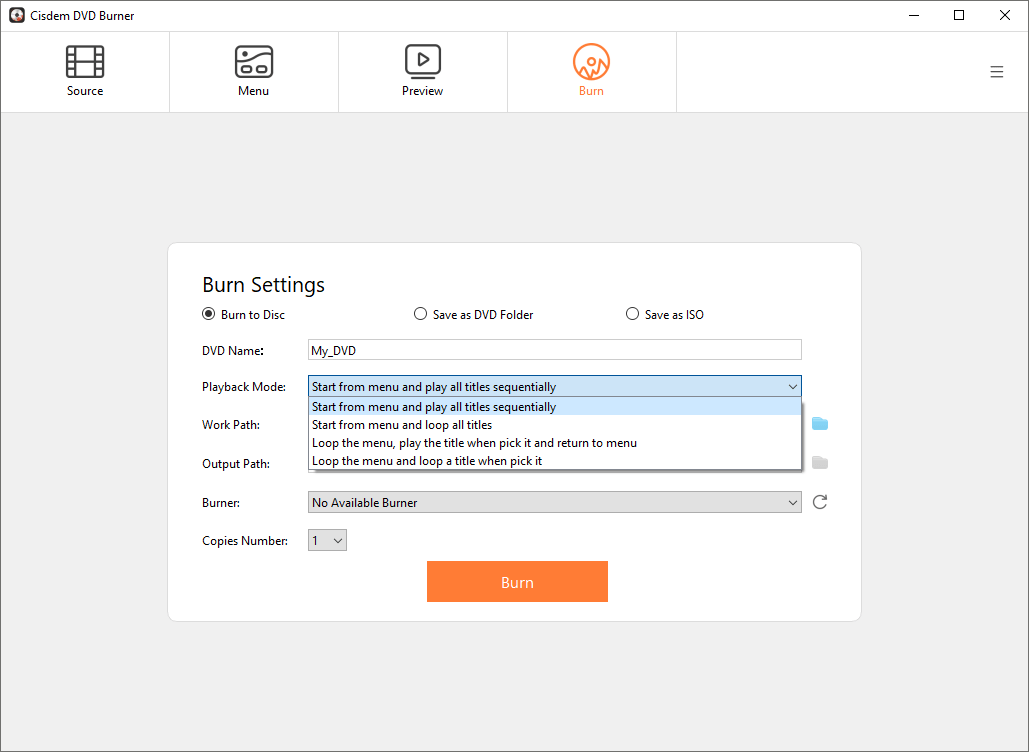Screen dimensions: 1029x752
Task: Open the hamburger menu
Action: pyautogui.click(x=996, y=71)
